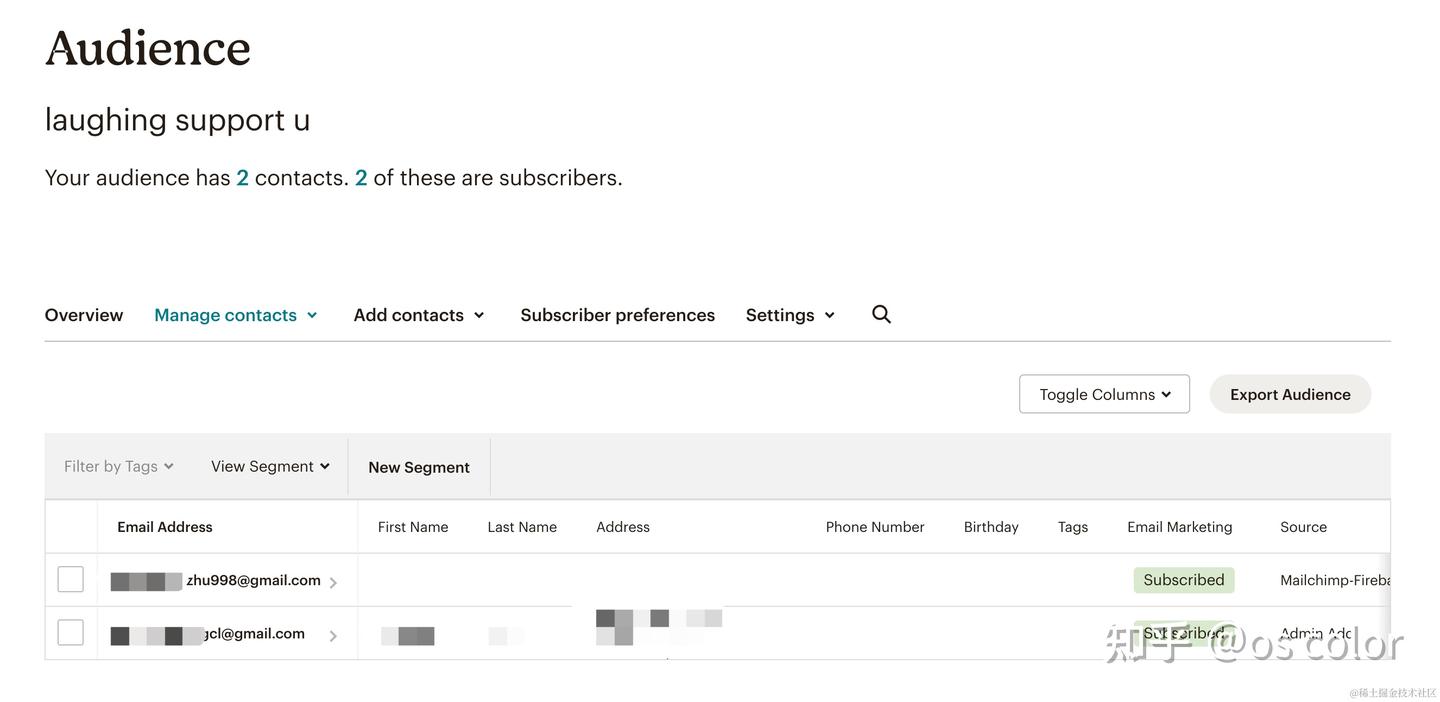Expand the Manage contacts dropdown
This screenshot has height=702, width=1440.
coord(236,315)
